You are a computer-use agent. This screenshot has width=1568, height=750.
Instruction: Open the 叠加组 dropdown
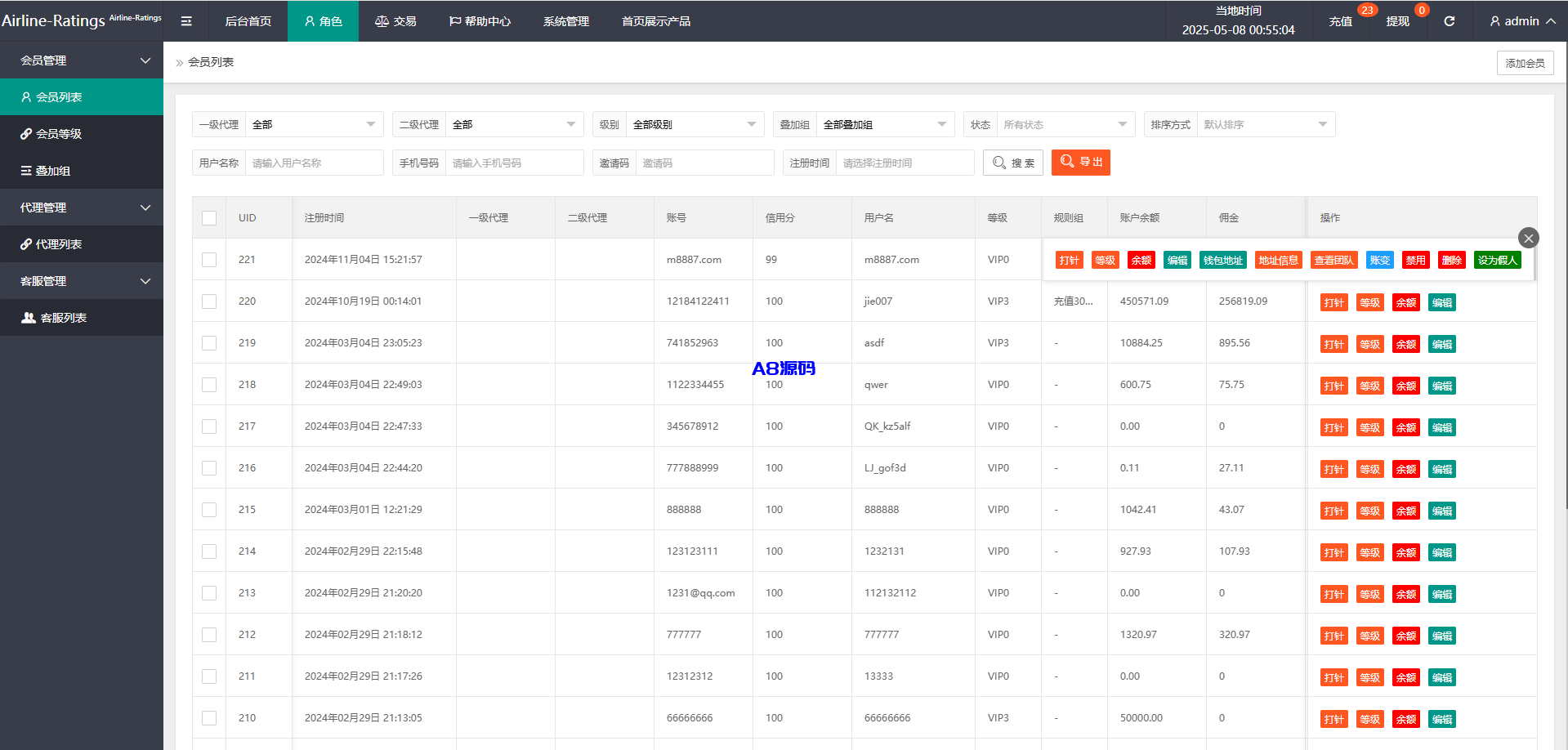click(886, 124)
